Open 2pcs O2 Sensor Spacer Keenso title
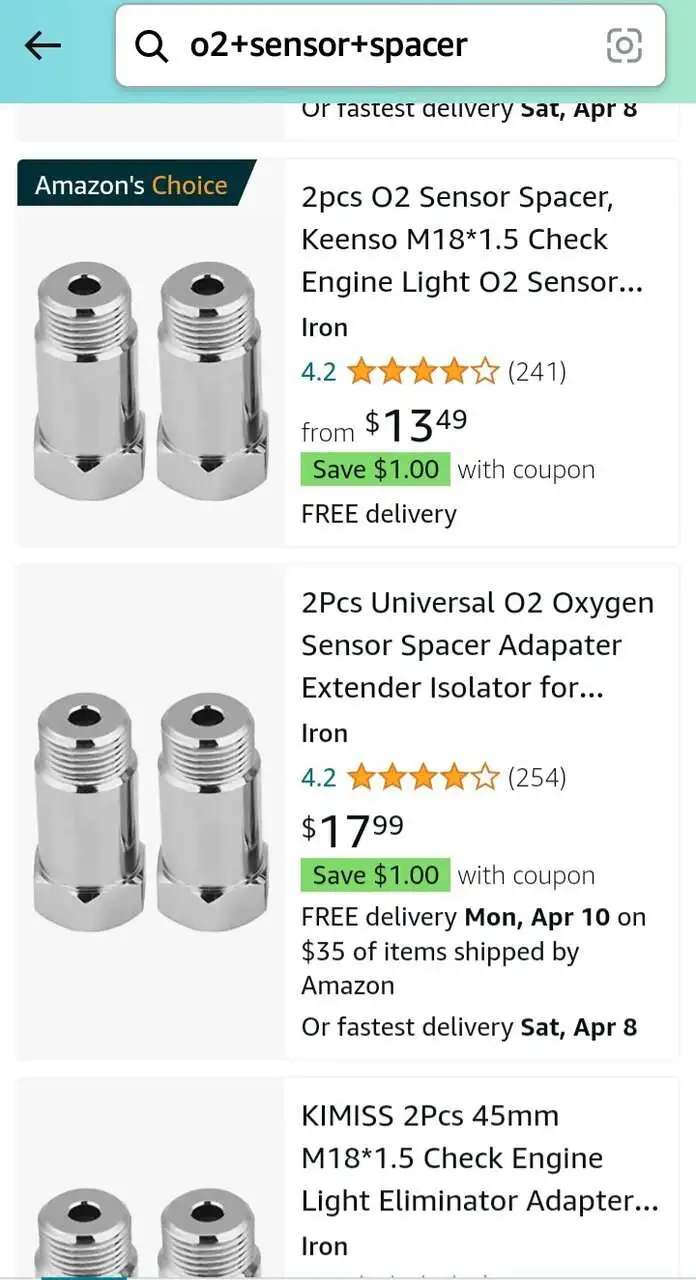The image size is (696, 1280). (472, 240)
